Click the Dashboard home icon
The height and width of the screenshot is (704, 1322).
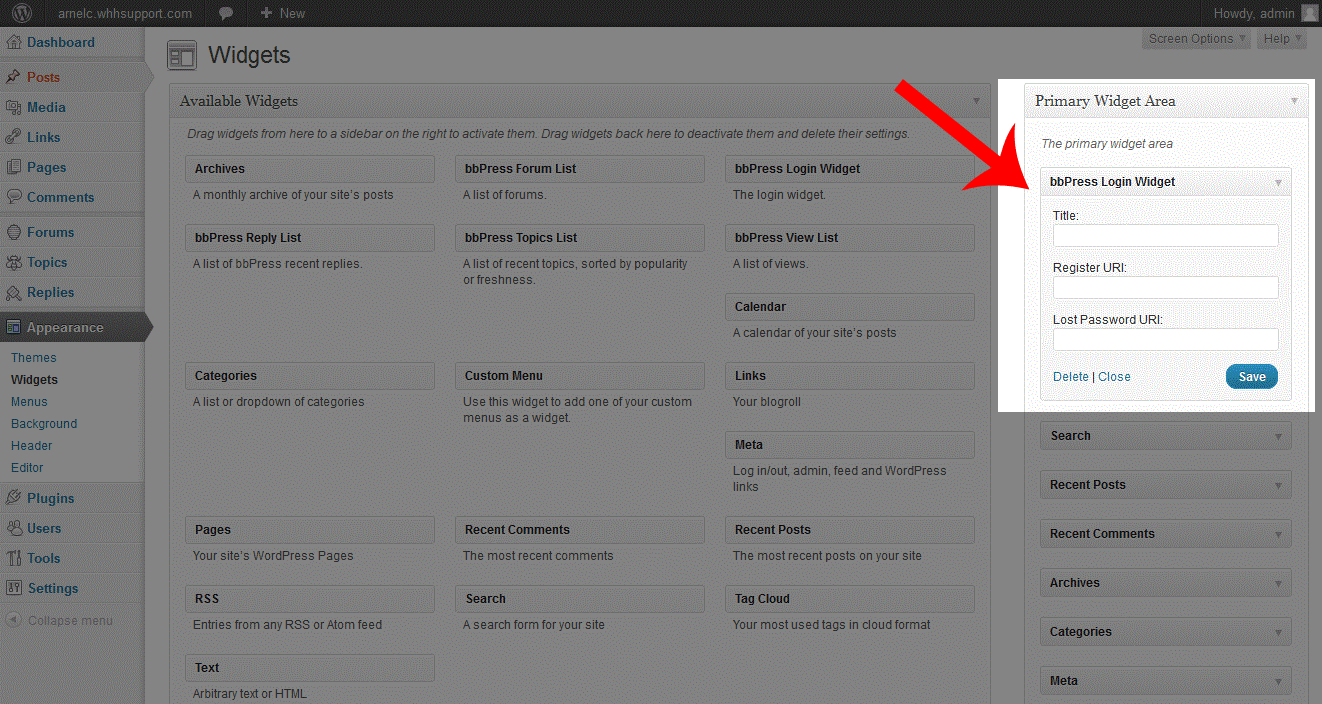click(14, 43)
